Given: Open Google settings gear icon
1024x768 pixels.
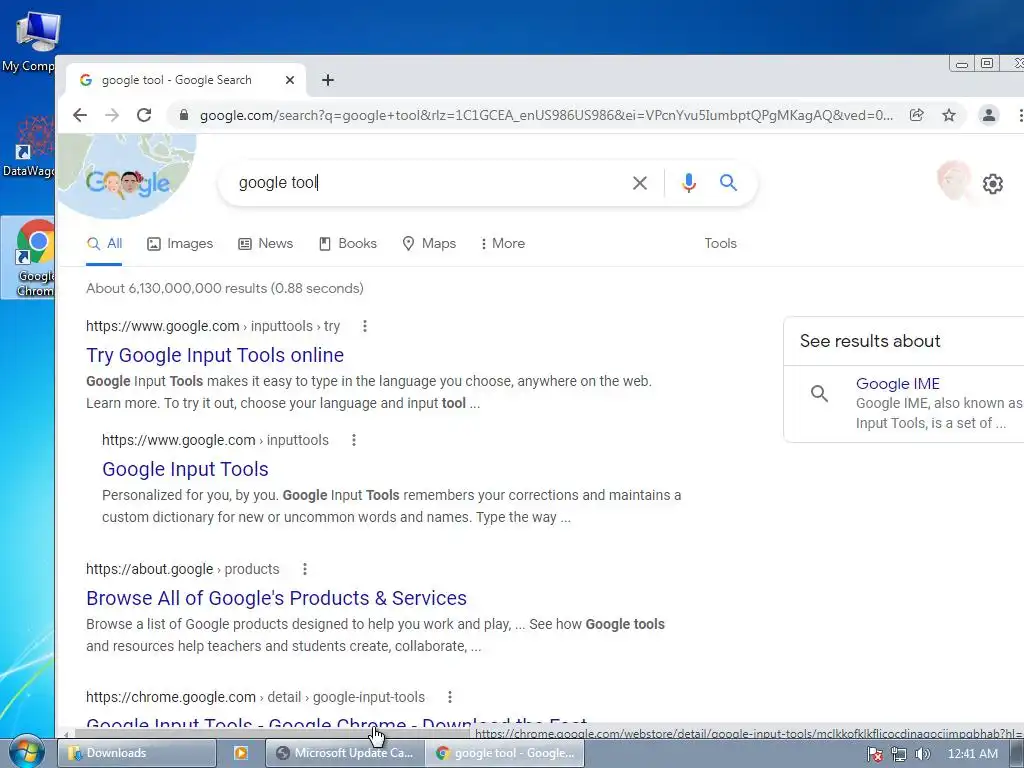Looking at the screenshot, I should [993, 184].
